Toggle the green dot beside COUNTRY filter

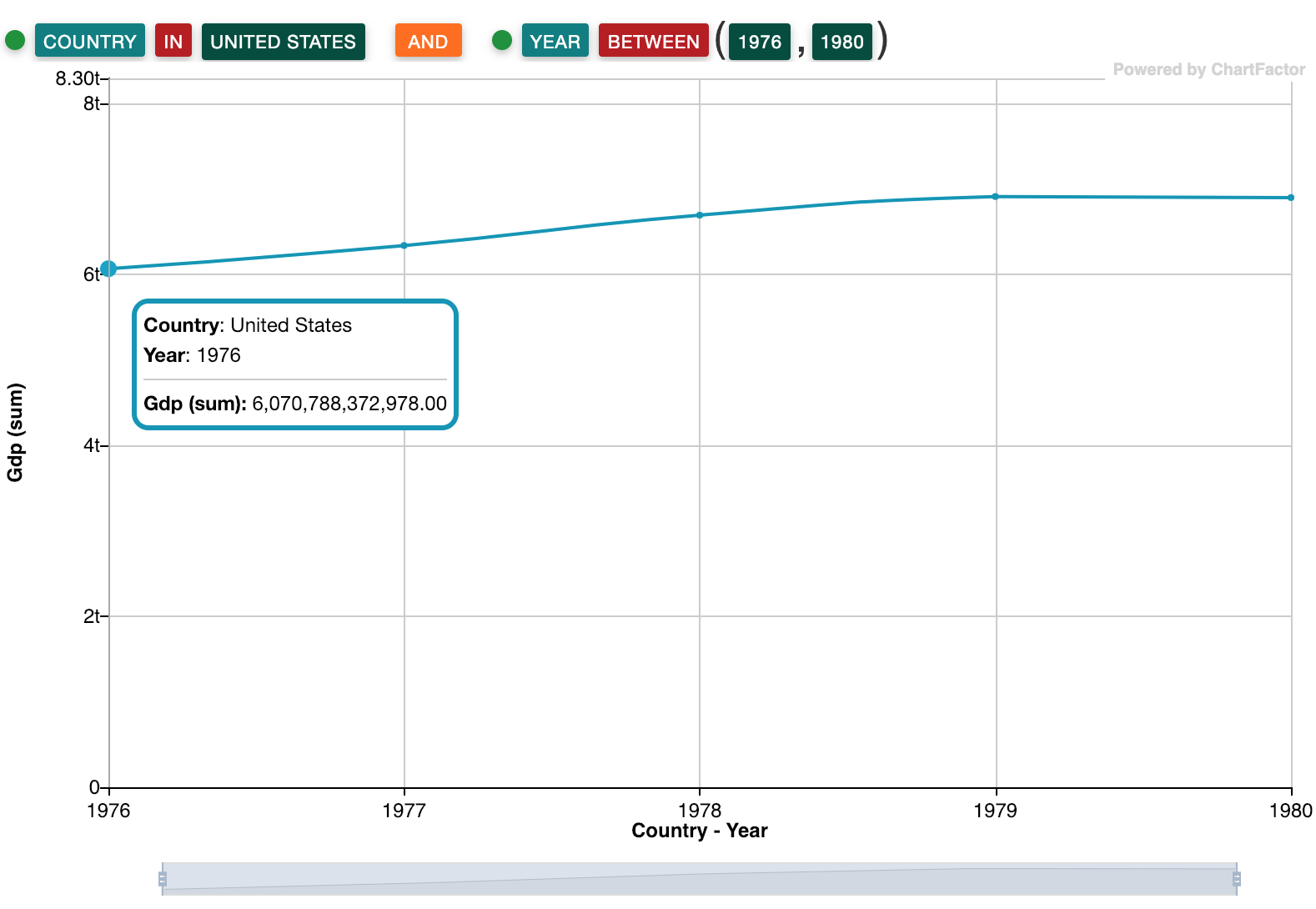(x=15, y=40)
